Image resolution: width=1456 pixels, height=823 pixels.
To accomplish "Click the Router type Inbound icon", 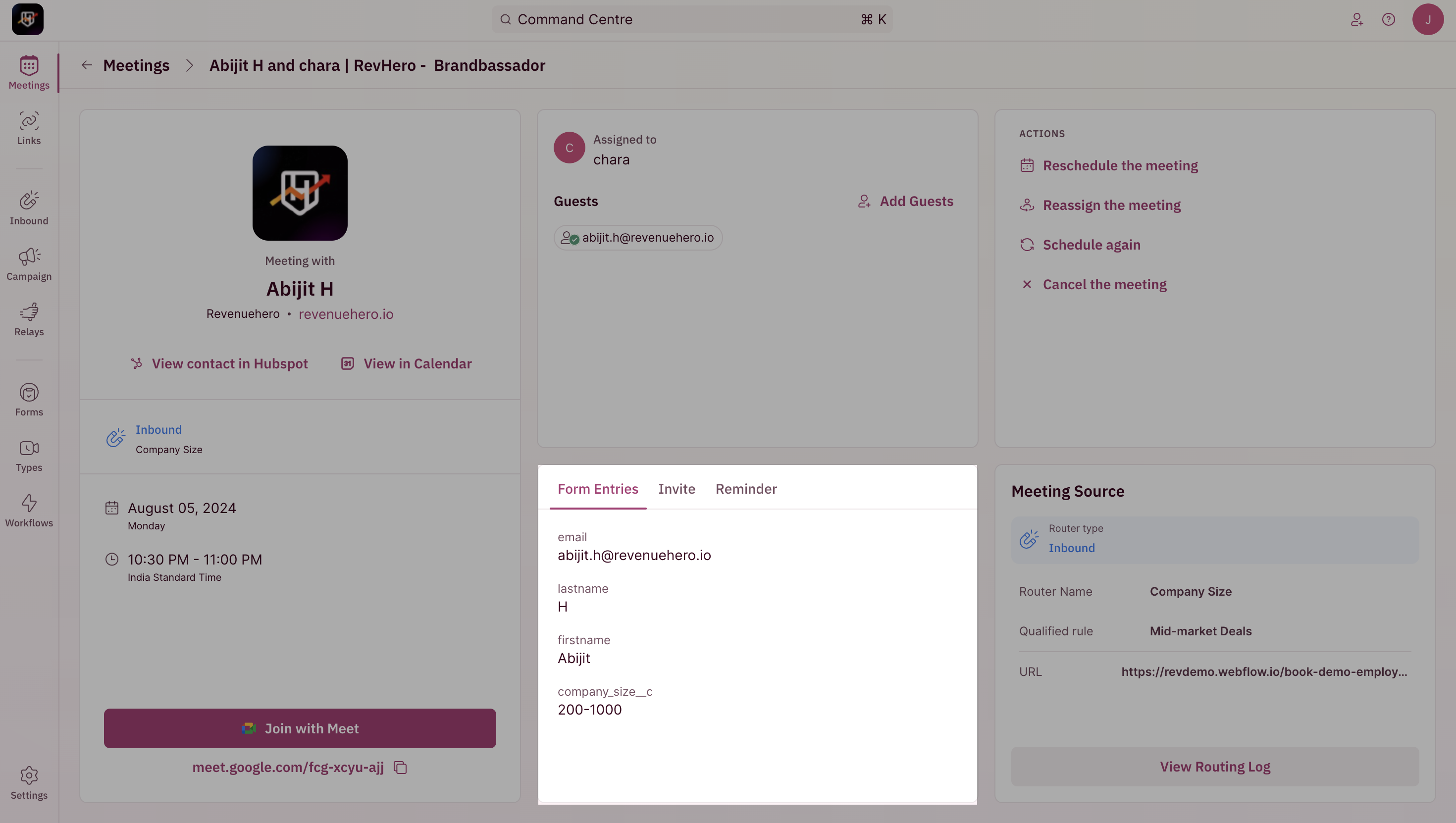I will pyautogui.click(x=1029, y=539).
